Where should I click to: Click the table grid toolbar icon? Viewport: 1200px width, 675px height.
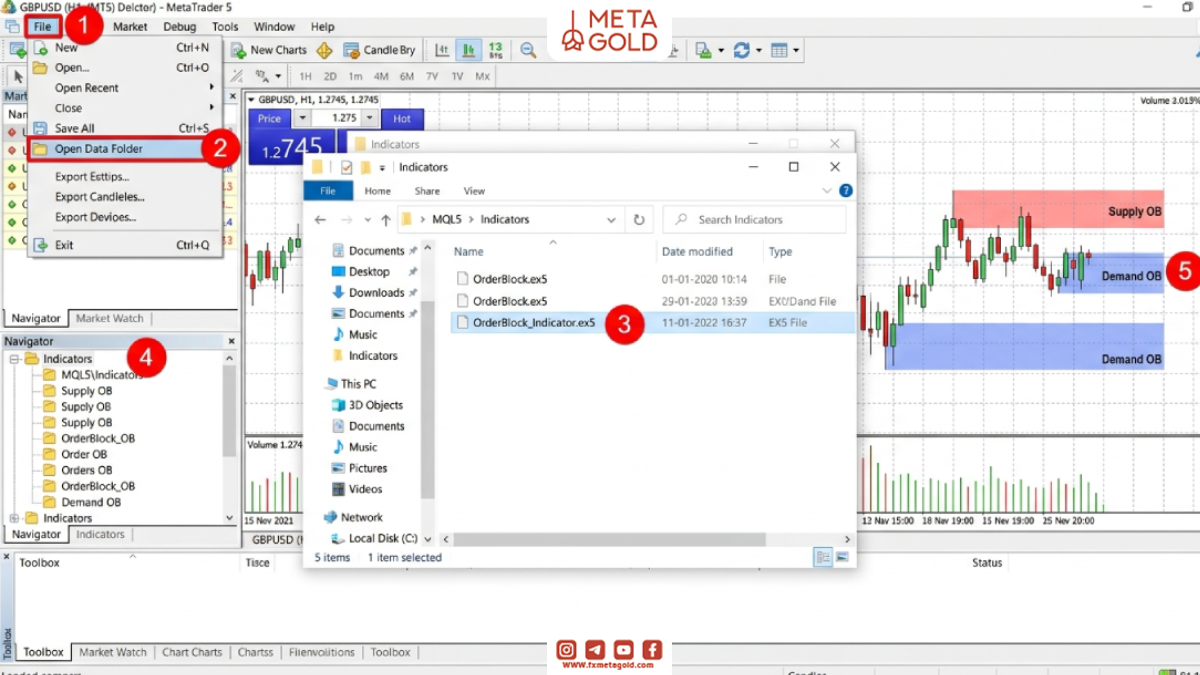(x=780, y=50)
